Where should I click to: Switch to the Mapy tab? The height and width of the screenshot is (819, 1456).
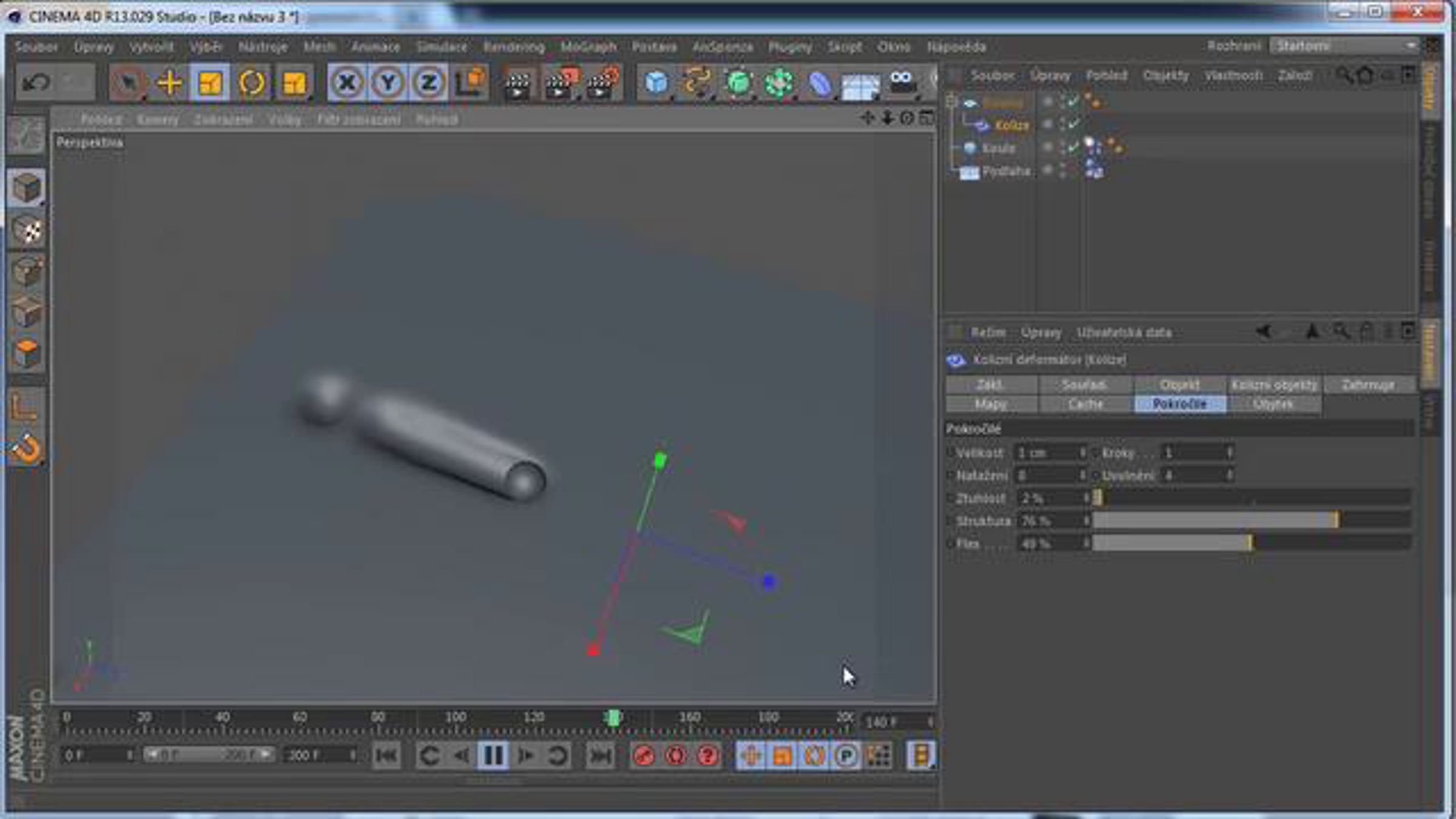[991, 404]
